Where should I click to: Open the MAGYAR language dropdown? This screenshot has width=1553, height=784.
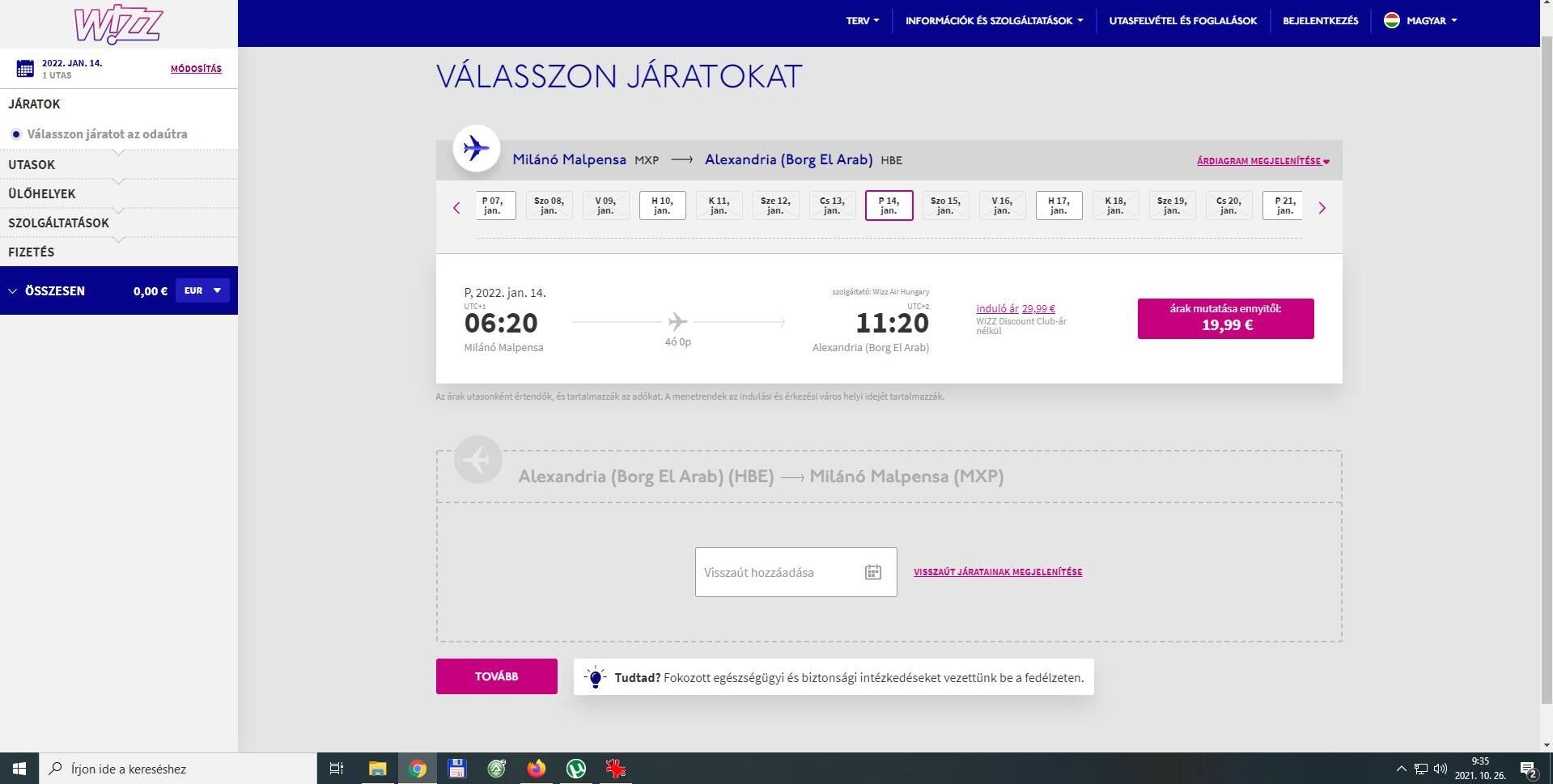pyautogui.click(x=1432, y=21)
